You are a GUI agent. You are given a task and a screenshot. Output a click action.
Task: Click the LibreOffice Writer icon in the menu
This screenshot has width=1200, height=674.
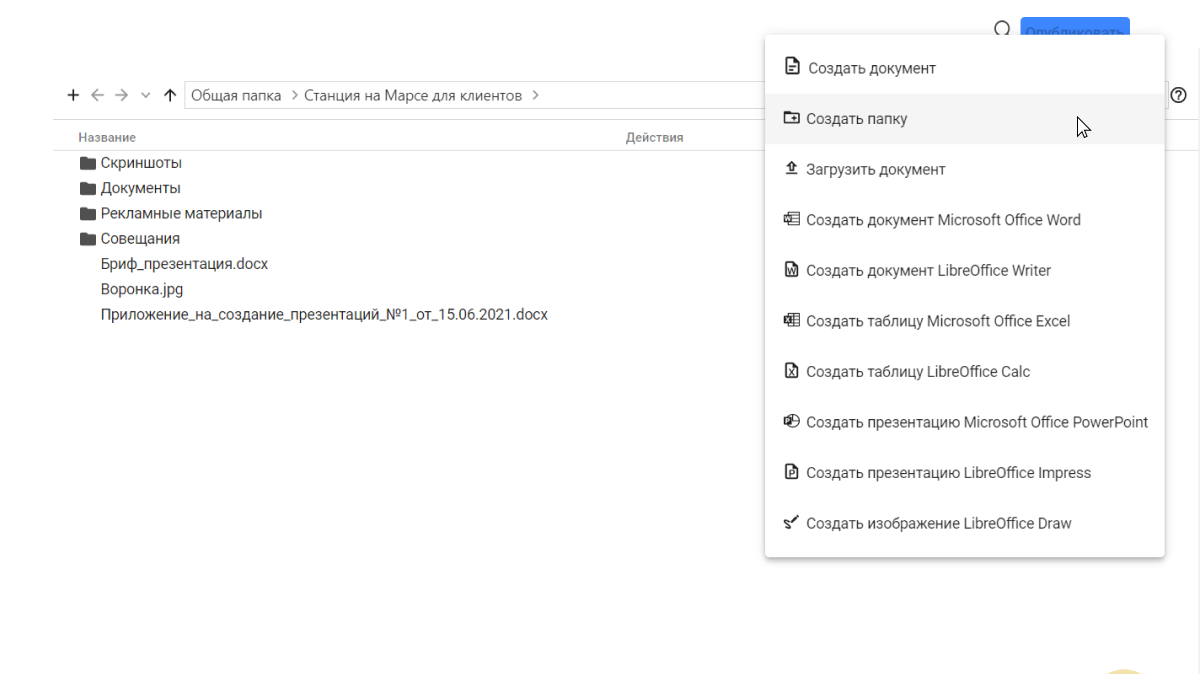tap(791, 270)
